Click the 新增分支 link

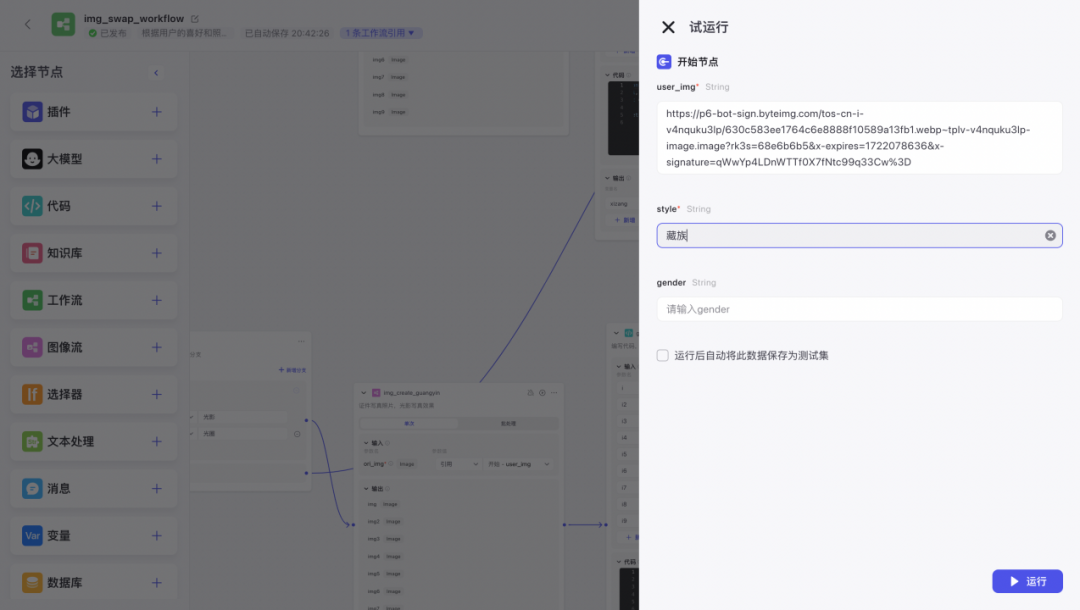click(293, 370)
